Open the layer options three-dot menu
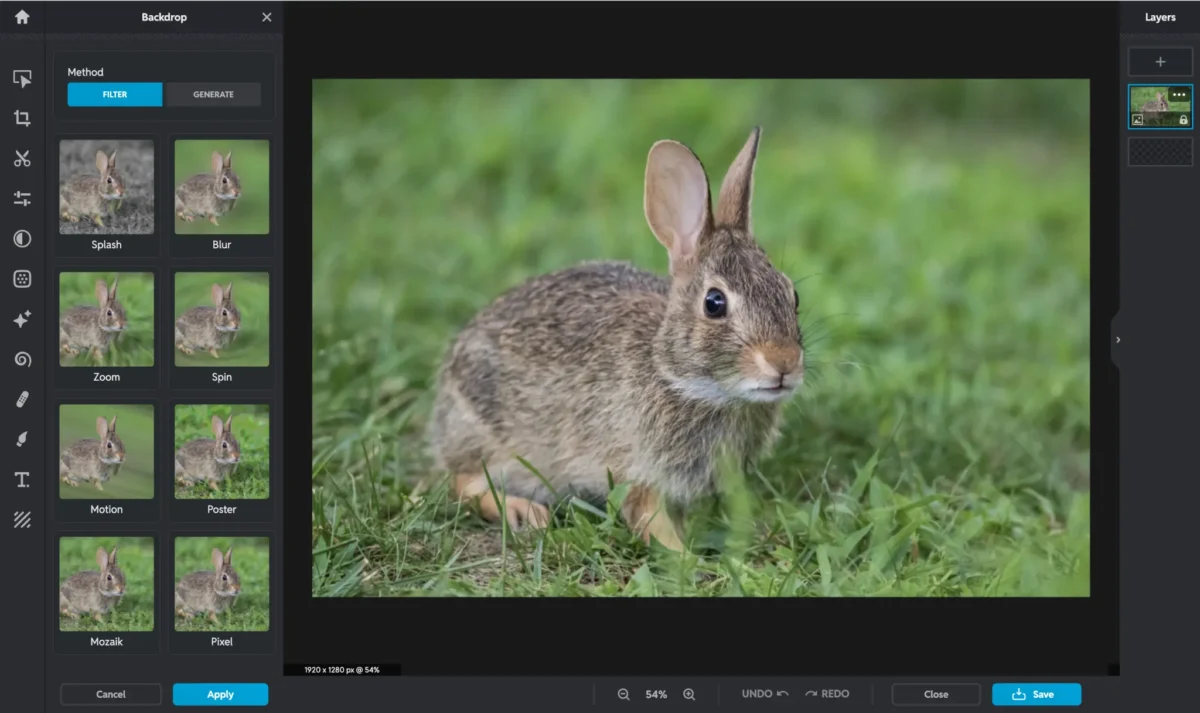Screen dimensions: 1200x713 pyautogui.click(x=1179, y=95)
